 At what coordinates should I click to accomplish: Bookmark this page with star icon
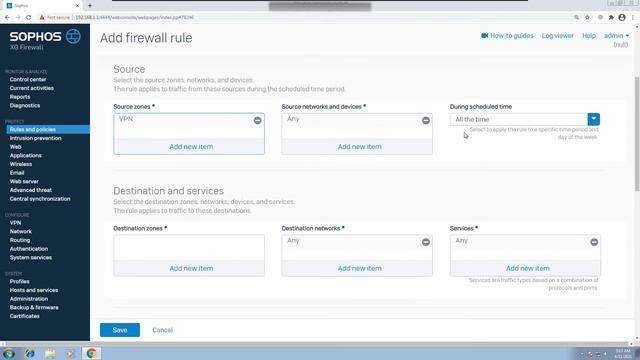(587, 18)
